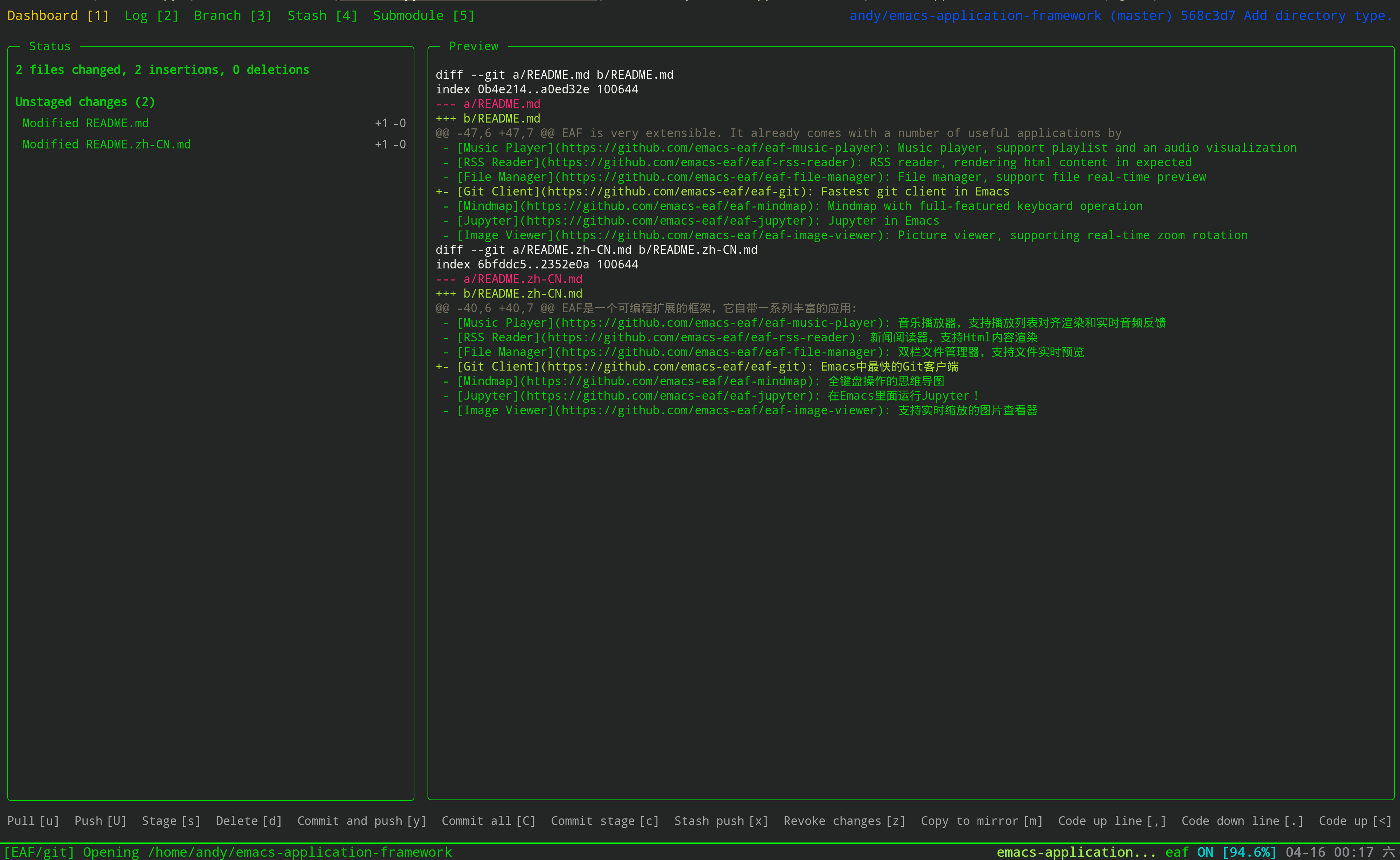Image resolution: width=1400 pixels, height=860 pixels.
Task: Open the Stash tab
Action: [322, 16]
